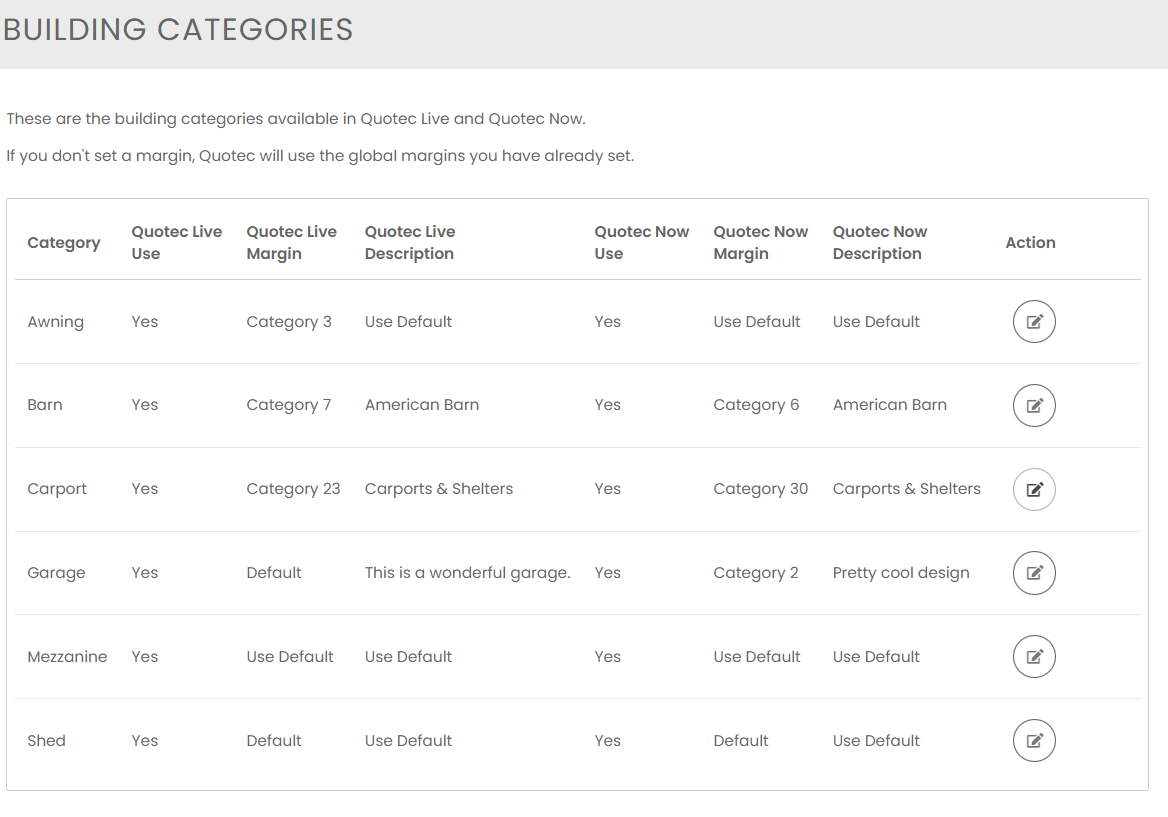Click the Quotec Now Margin column header
Screen dimensions: 1168x817
[760, 243]
